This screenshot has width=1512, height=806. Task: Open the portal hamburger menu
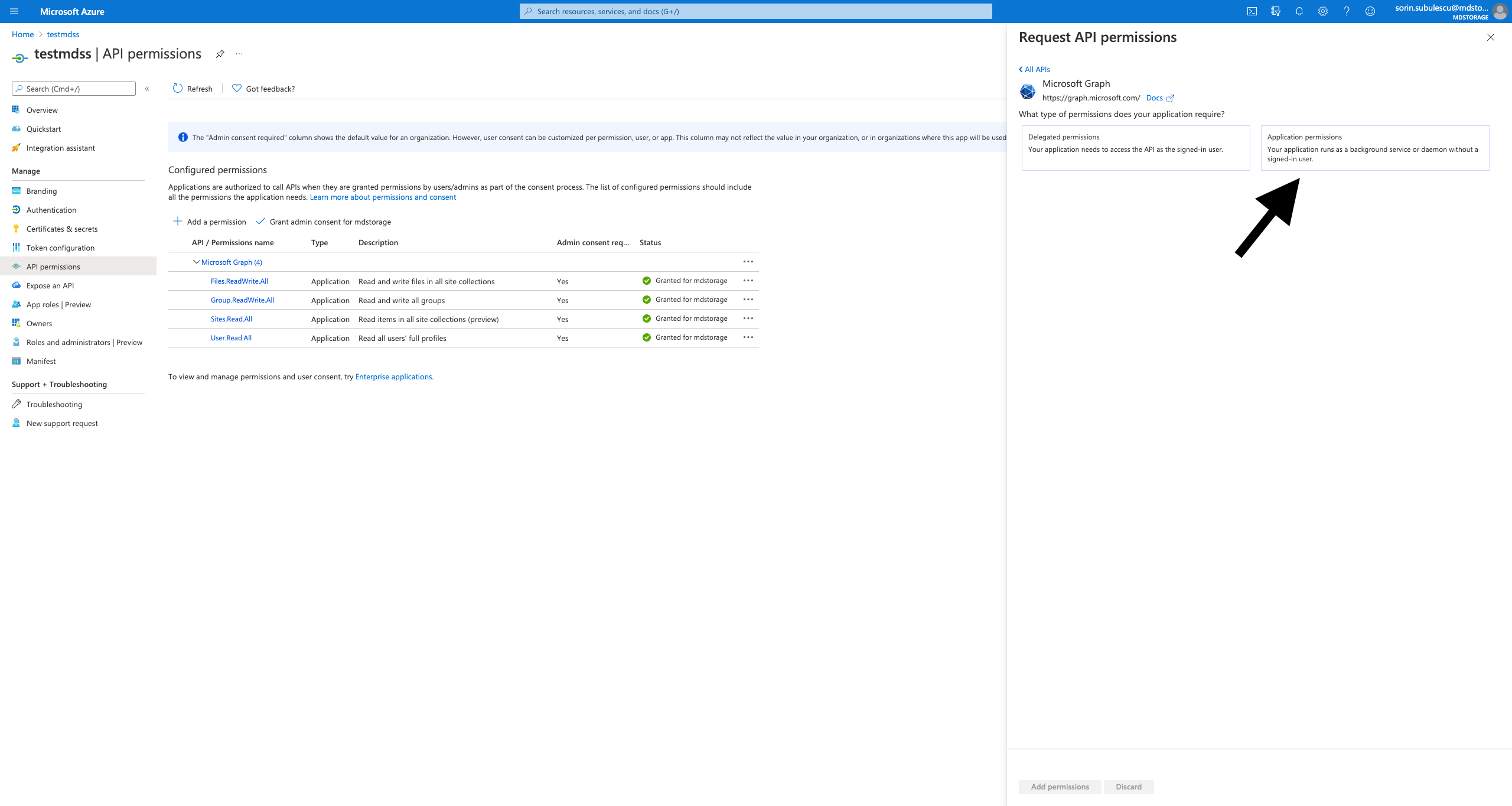14,11
